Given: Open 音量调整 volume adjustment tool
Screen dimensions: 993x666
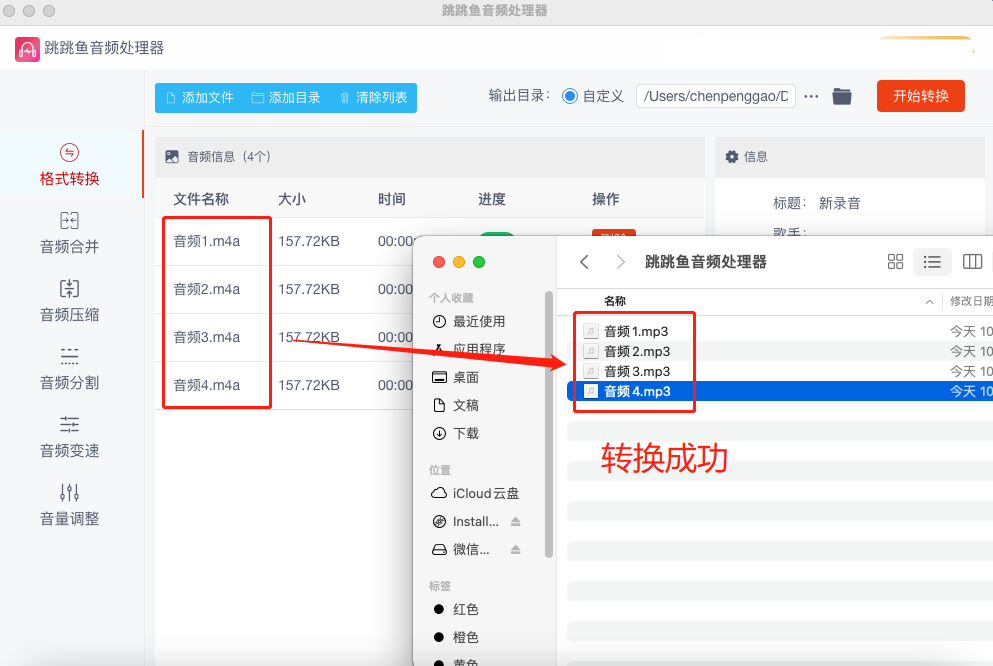Looking at the screenshot, I should [69, 505].
